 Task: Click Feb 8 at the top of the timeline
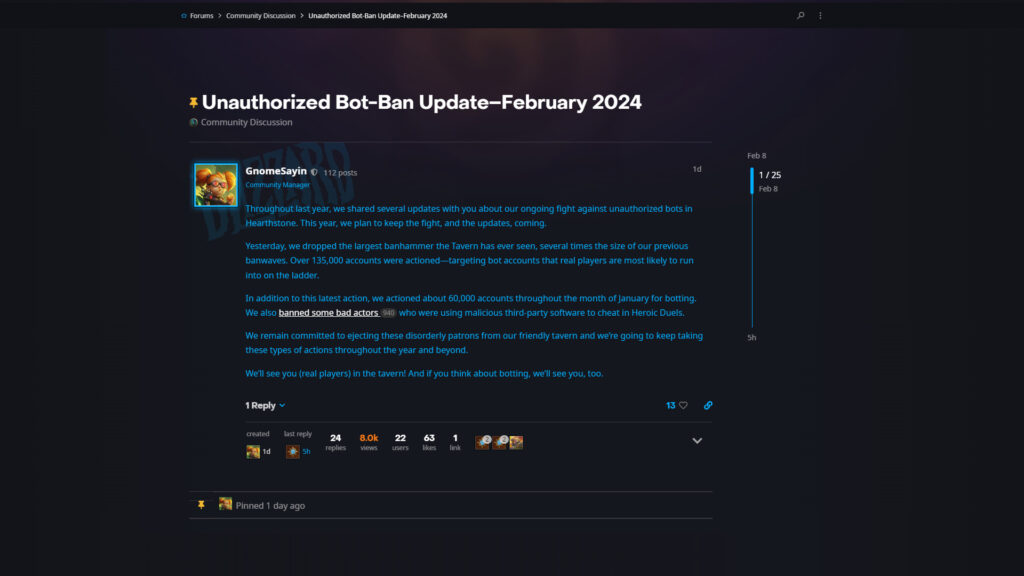[x=756, y=156]
